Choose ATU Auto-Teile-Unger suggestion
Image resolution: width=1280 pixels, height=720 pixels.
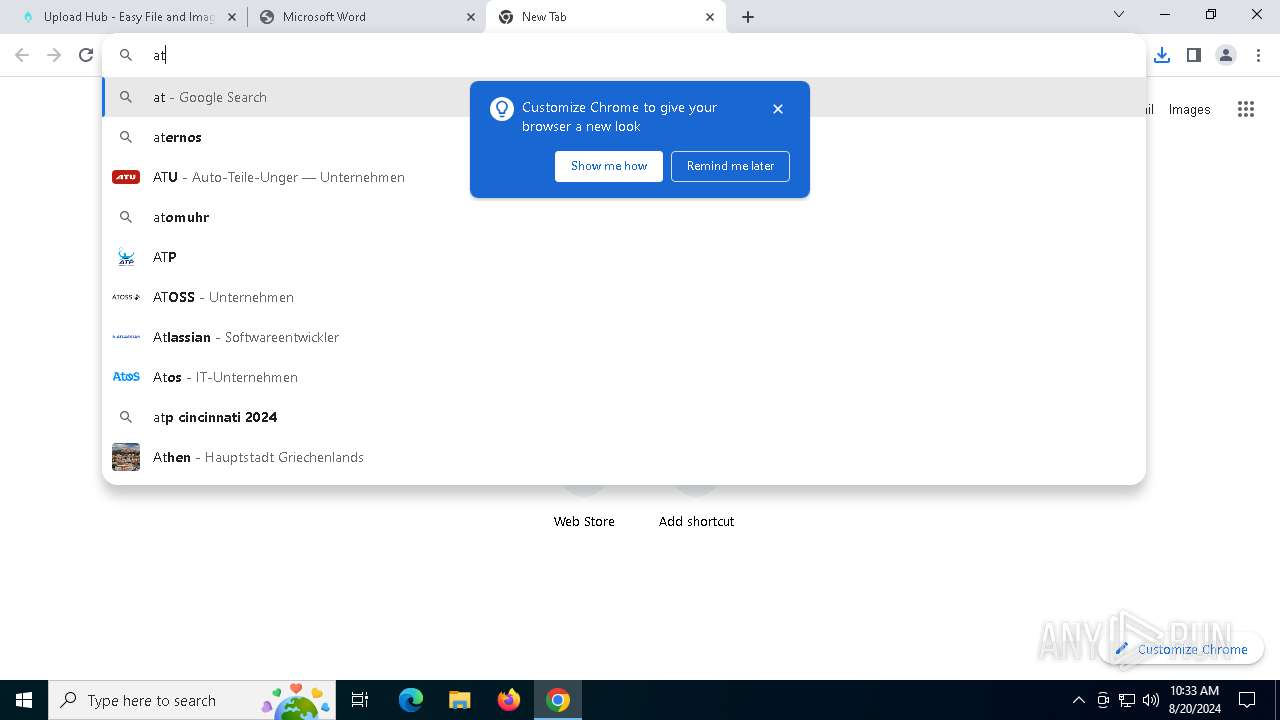(624, 177)
